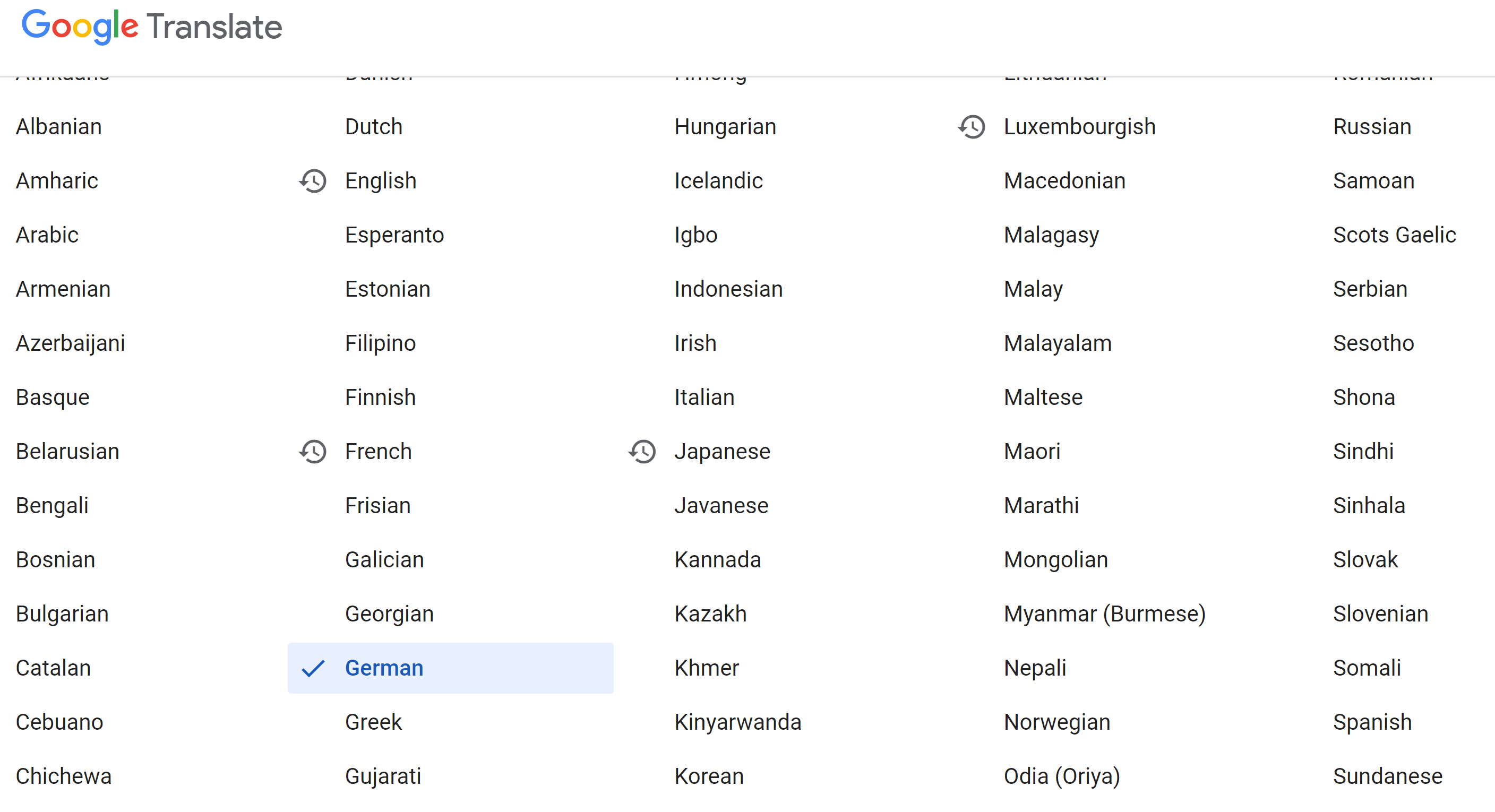The image size is (1495, 812).
Task: Click the Translate title text
Action: tap(214, 27)
